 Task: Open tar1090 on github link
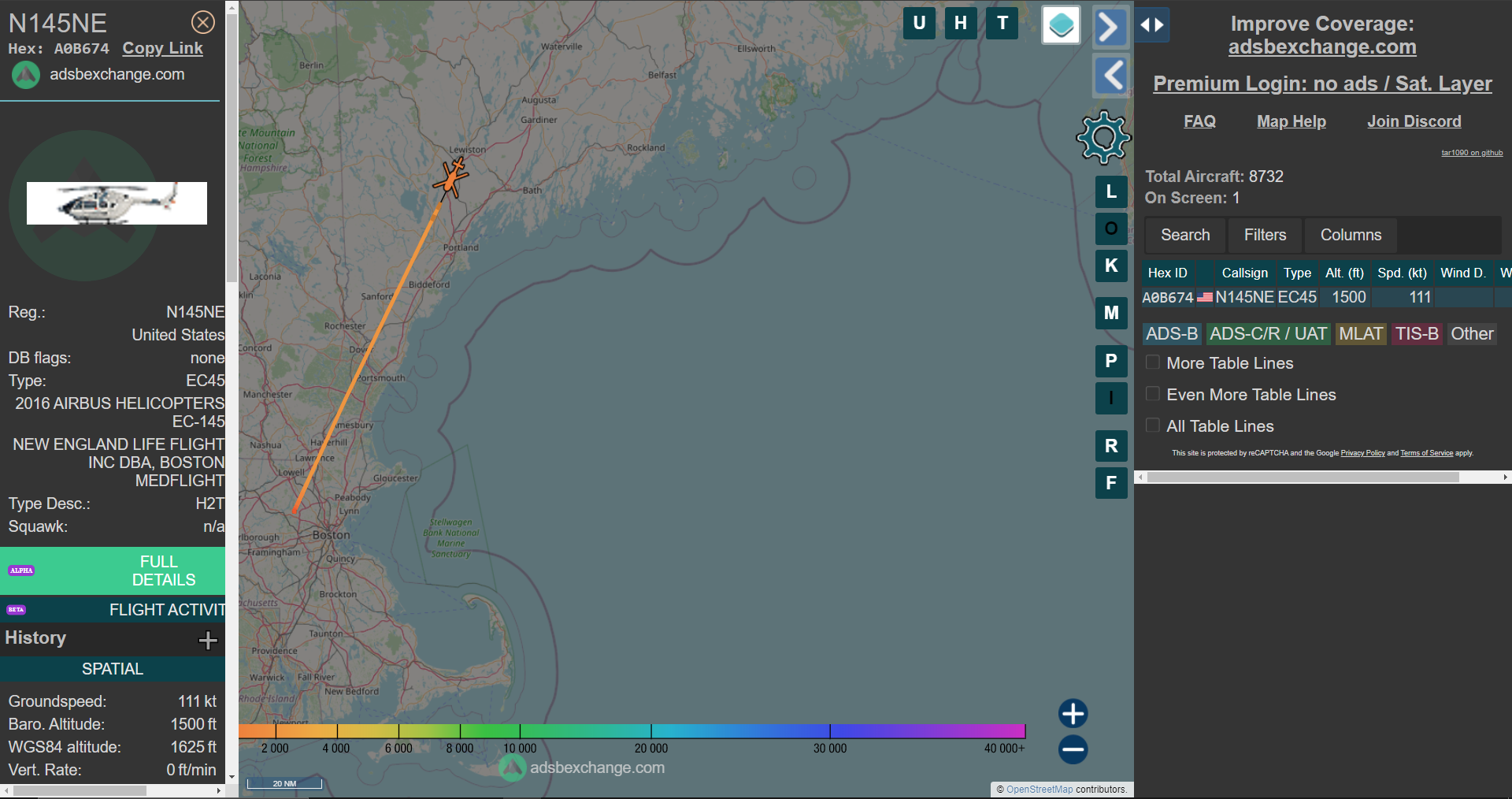(x=1472, y=153)
